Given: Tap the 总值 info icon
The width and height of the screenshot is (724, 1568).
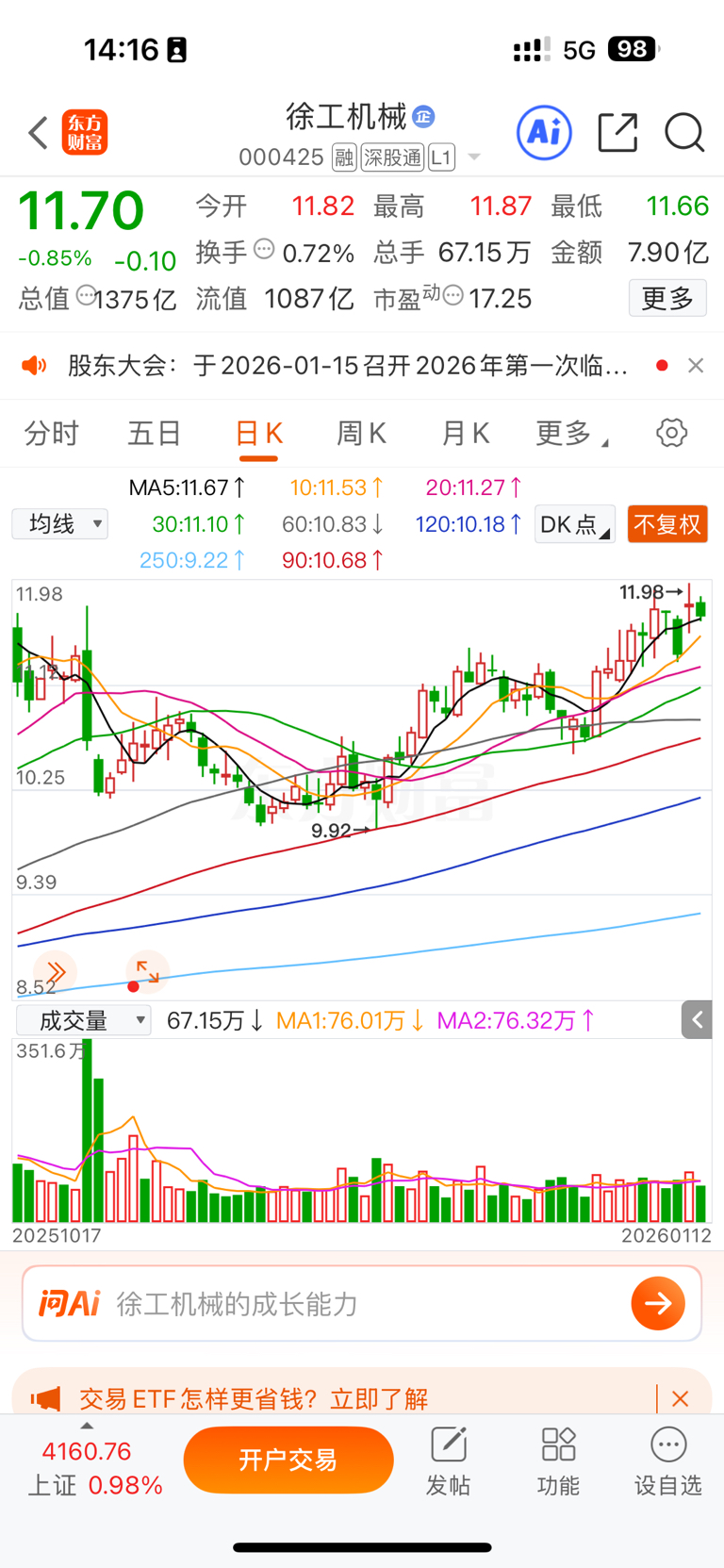Looking at the screenshot, I should (86, 296).
